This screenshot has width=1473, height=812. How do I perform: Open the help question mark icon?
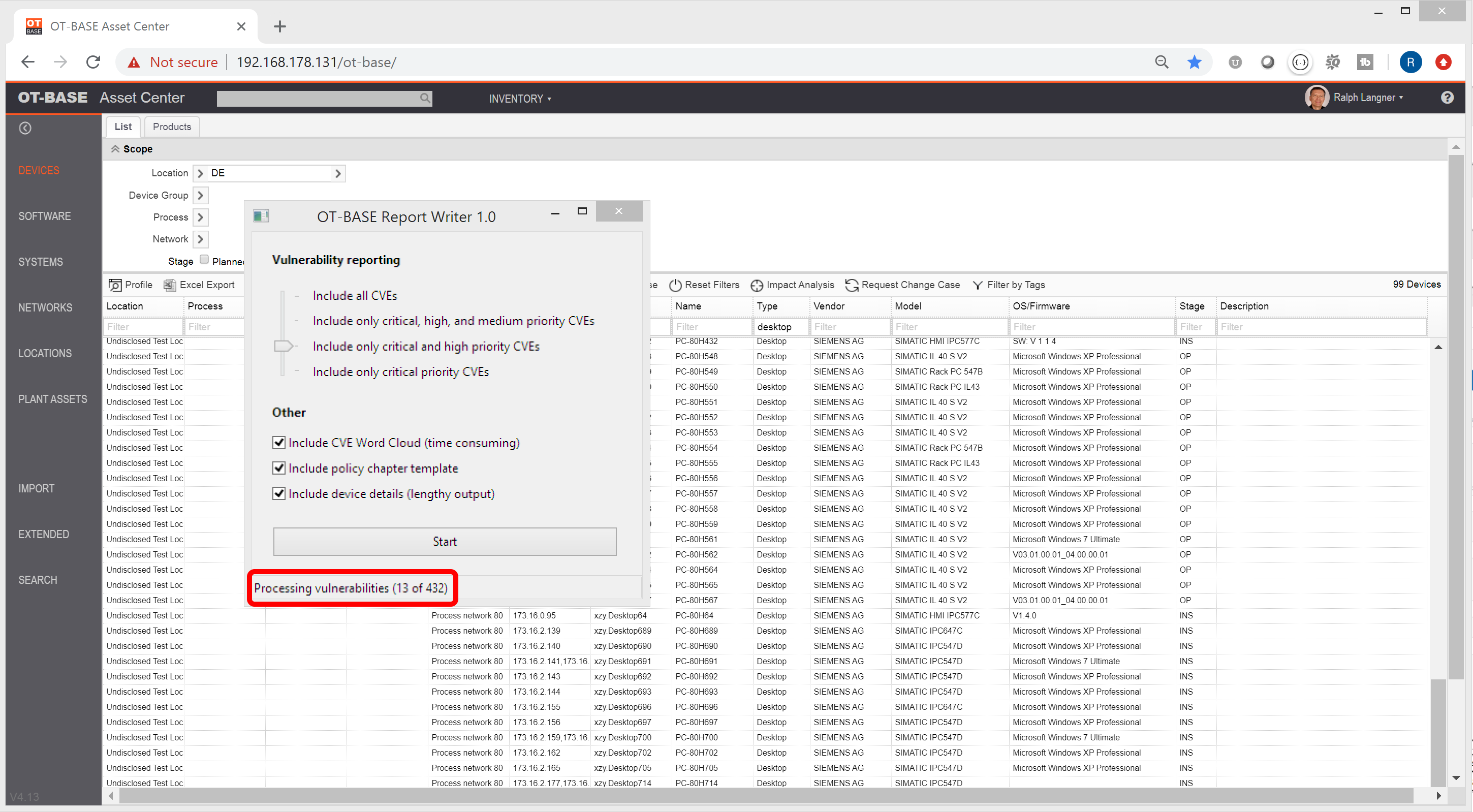[x=1447, y=98]
